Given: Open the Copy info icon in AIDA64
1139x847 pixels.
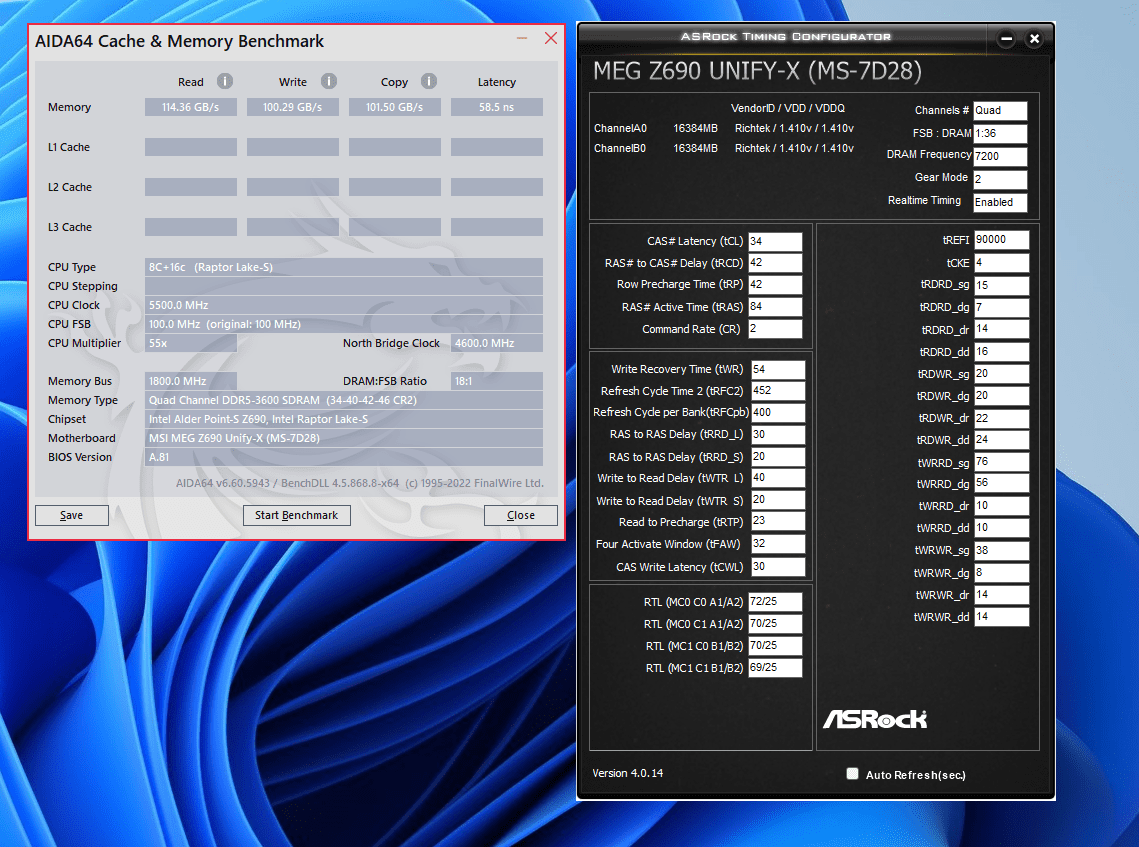Looking at the screenshot, I should [429, 81].
